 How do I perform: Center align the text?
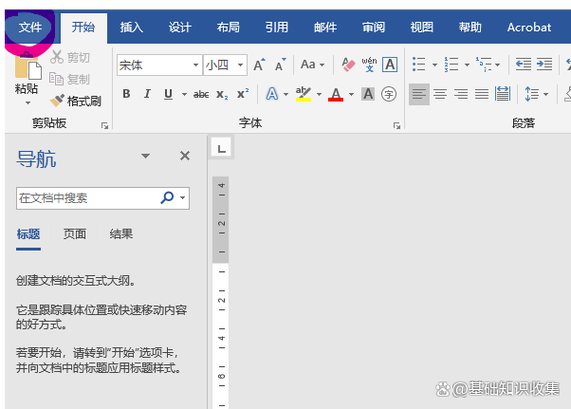tap(440, 94)
